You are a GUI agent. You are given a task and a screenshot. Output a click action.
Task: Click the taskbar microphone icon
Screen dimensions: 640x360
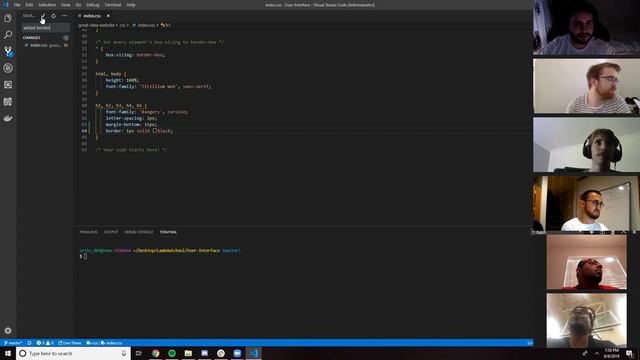tap(124, 353)
